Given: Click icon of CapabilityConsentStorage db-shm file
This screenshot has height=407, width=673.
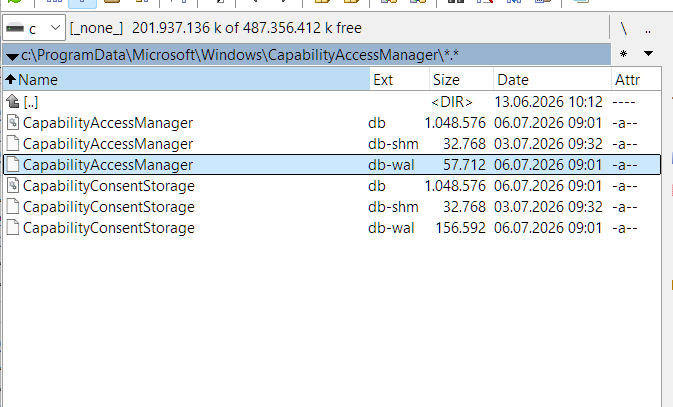Looking at the screenshot, I should click(13, 207).
